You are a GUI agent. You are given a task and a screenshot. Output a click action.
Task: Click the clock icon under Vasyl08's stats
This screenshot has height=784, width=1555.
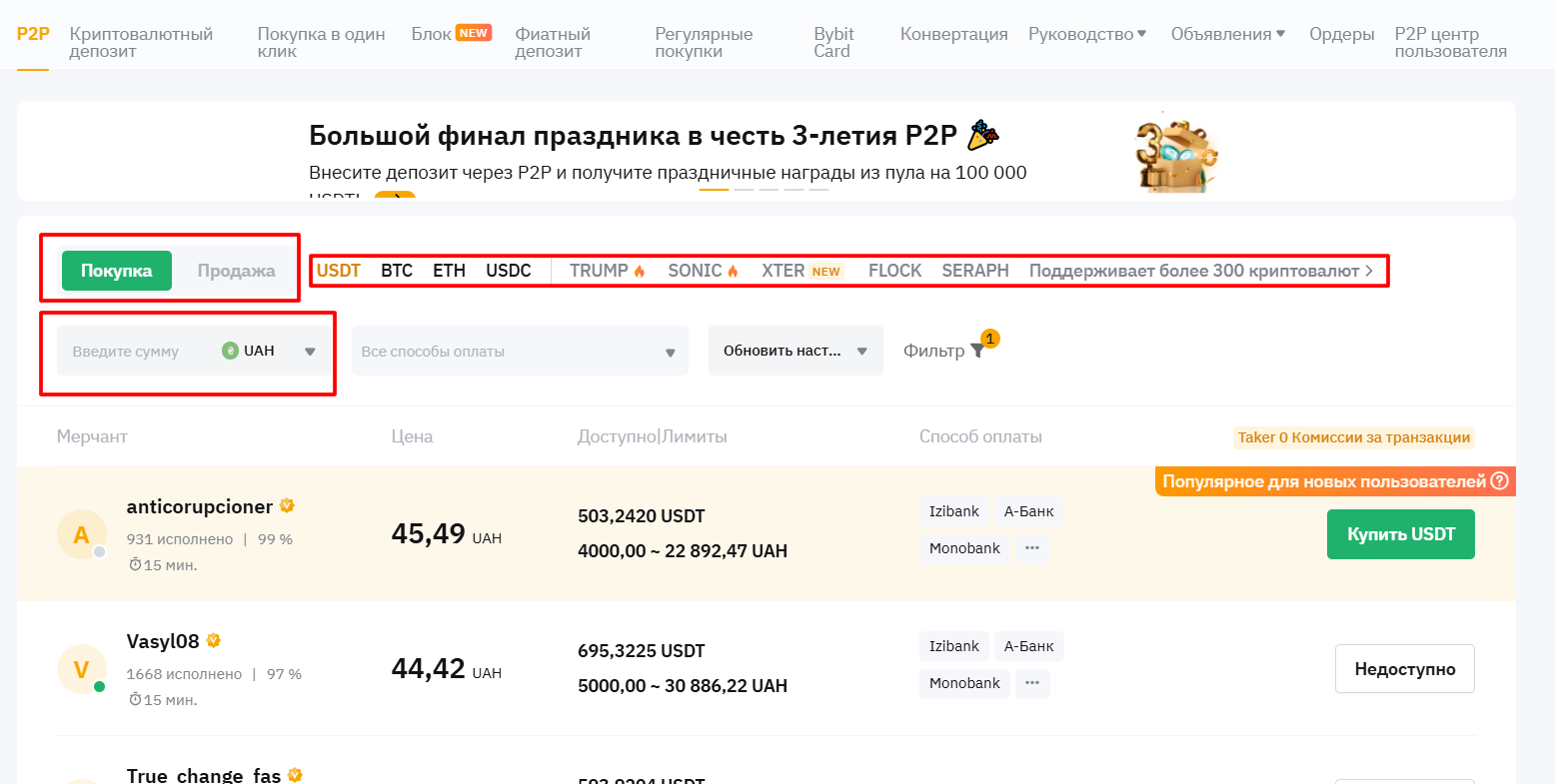[x=135, y=700]
